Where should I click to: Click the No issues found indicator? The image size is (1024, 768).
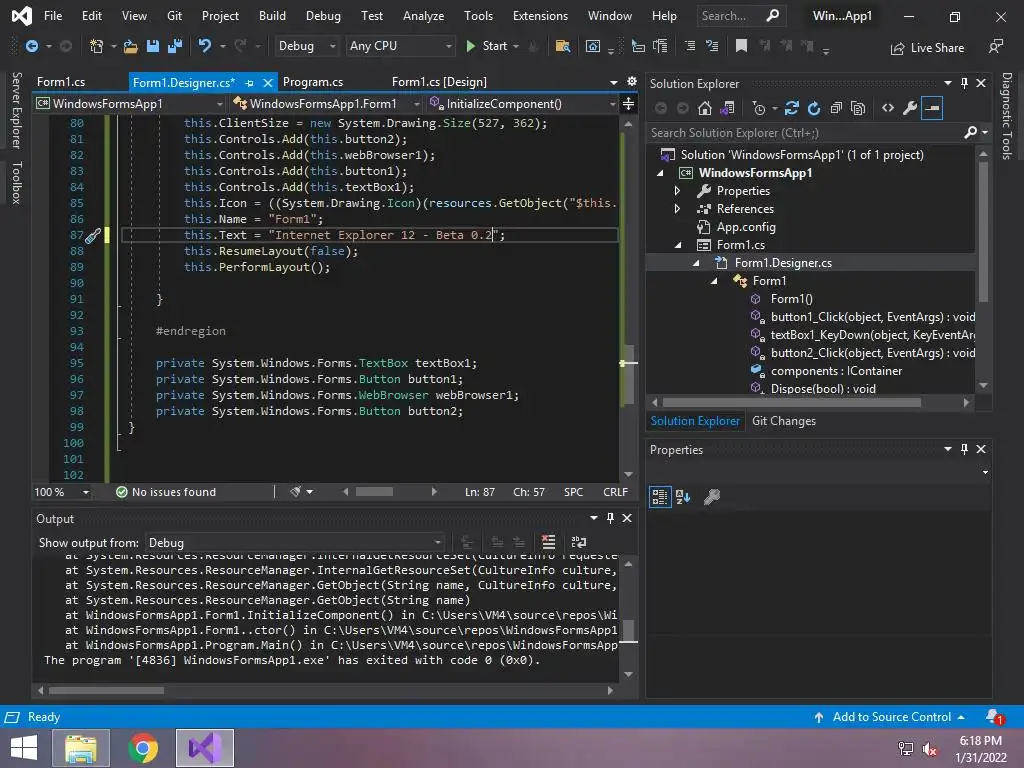tap(166, 492)
